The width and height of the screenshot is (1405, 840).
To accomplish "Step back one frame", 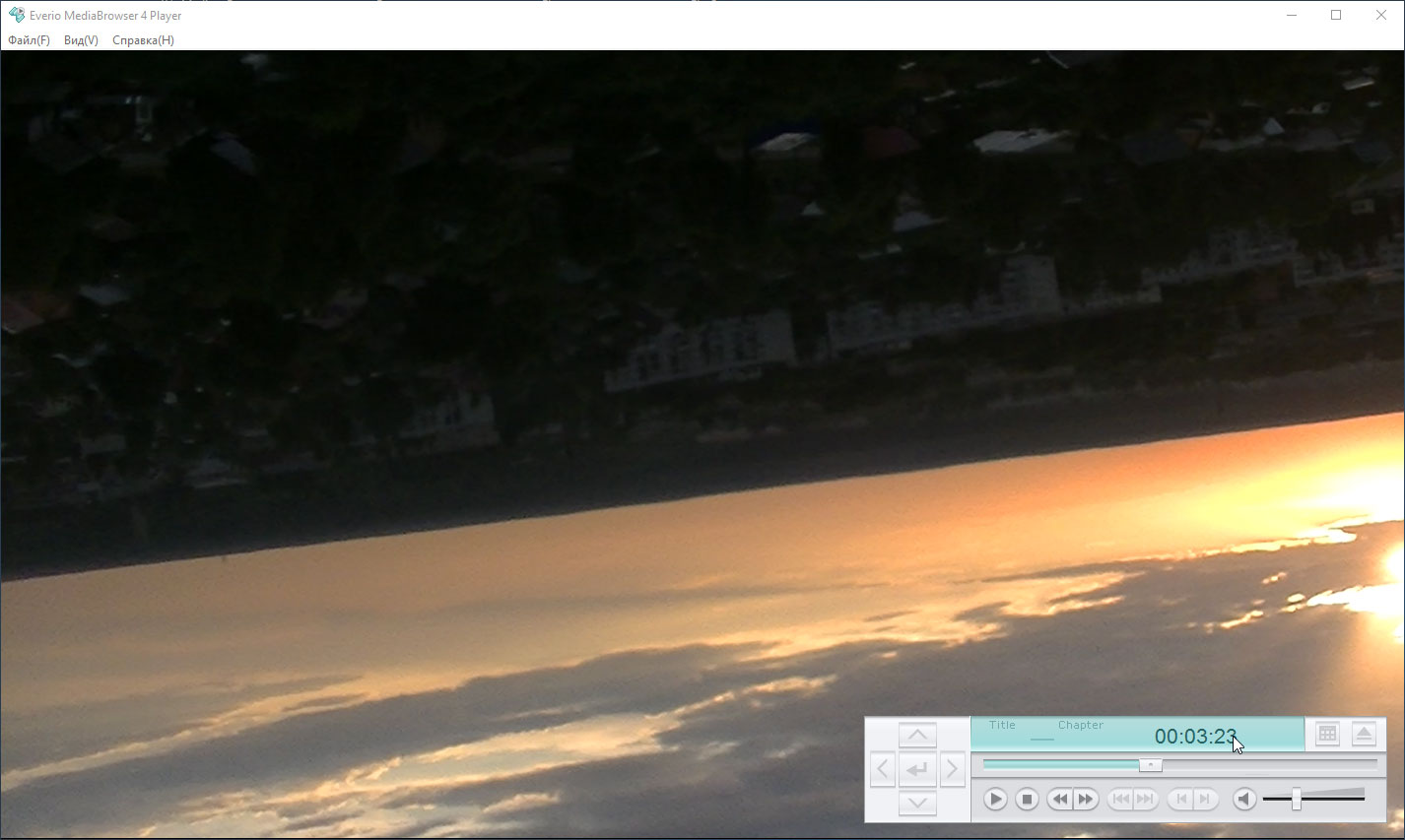I will coord(1180,800).
